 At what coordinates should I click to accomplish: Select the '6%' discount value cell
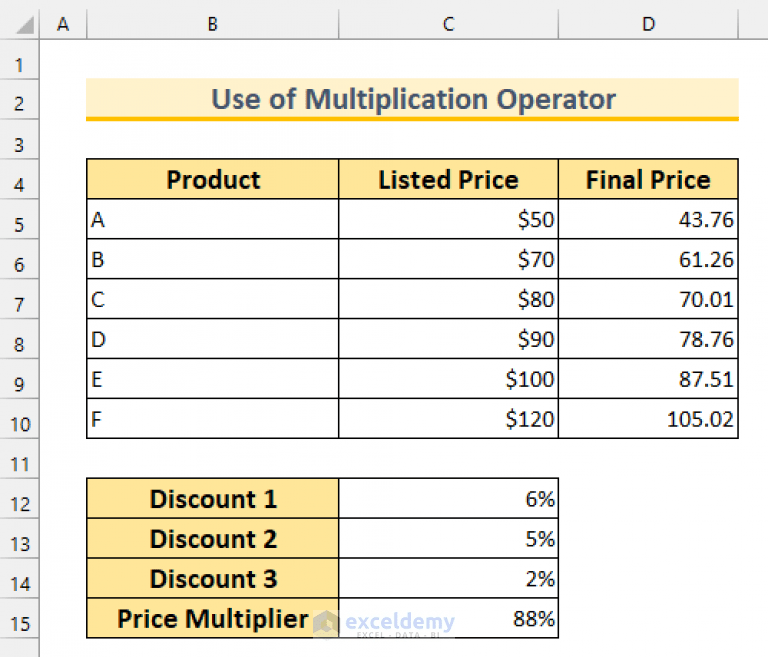coord(449,499)
